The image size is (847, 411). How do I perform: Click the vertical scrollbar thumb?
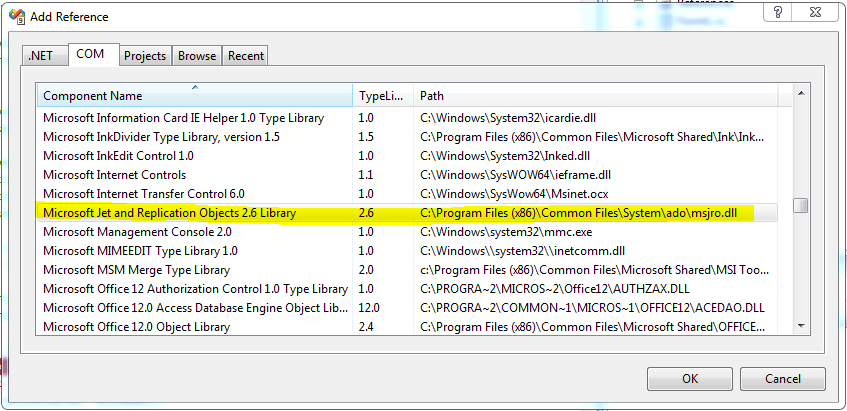click(801, 205)
